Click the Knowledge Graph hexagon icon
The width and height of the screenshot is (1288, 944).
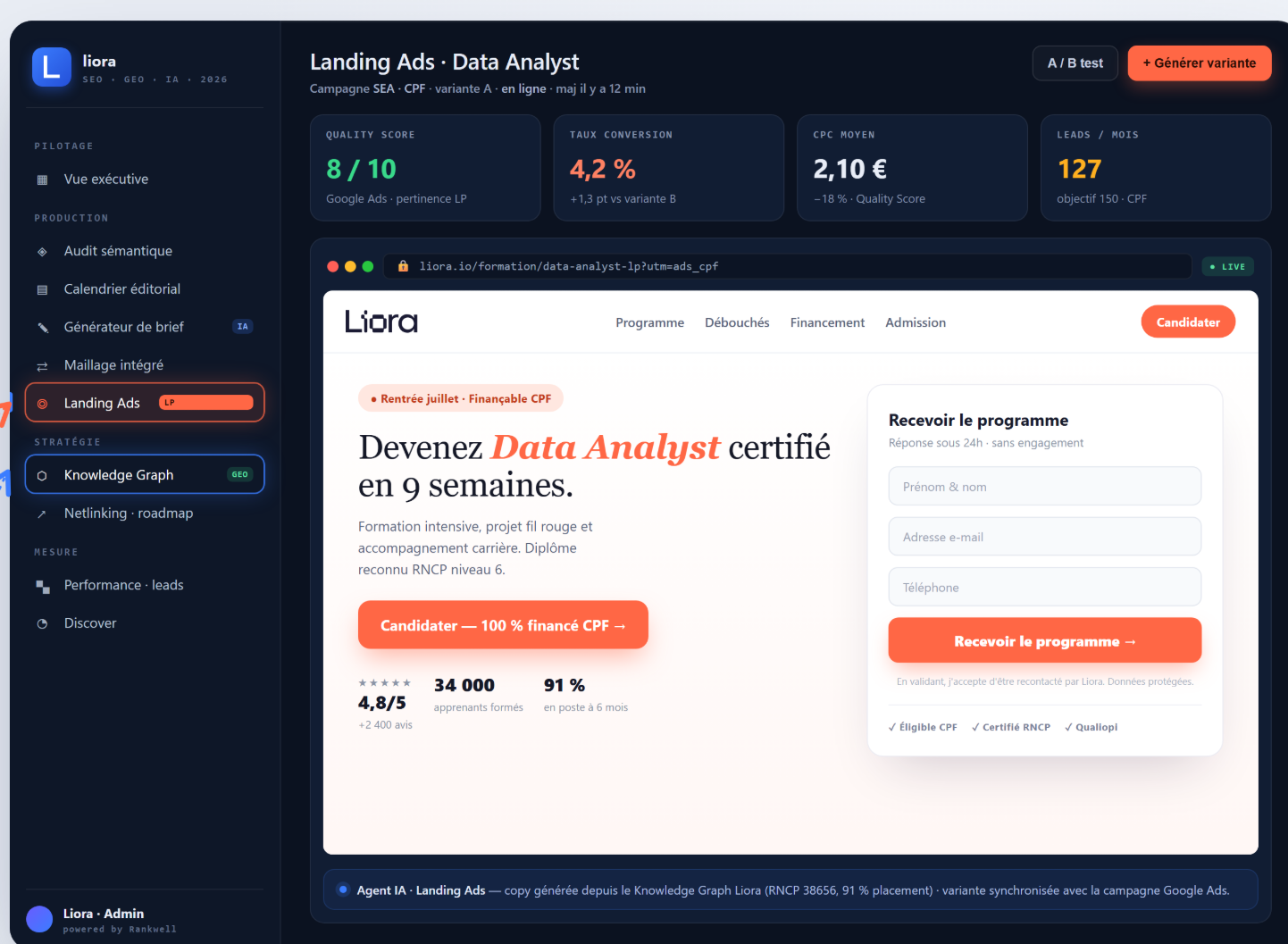tap(42, 476)
